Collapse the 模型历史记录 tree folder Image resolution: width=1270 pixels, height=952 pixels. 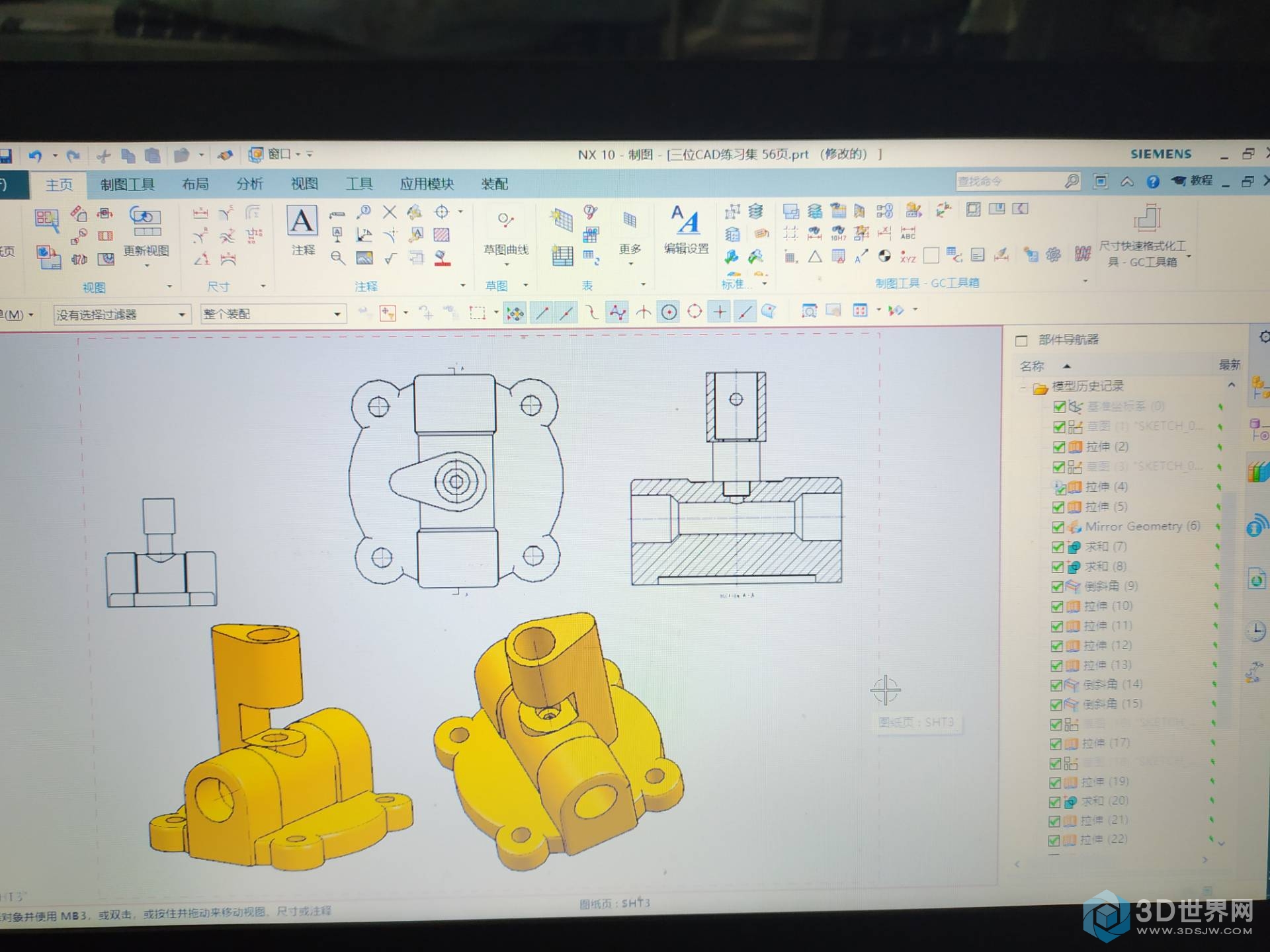click(x=1024, y=387)
